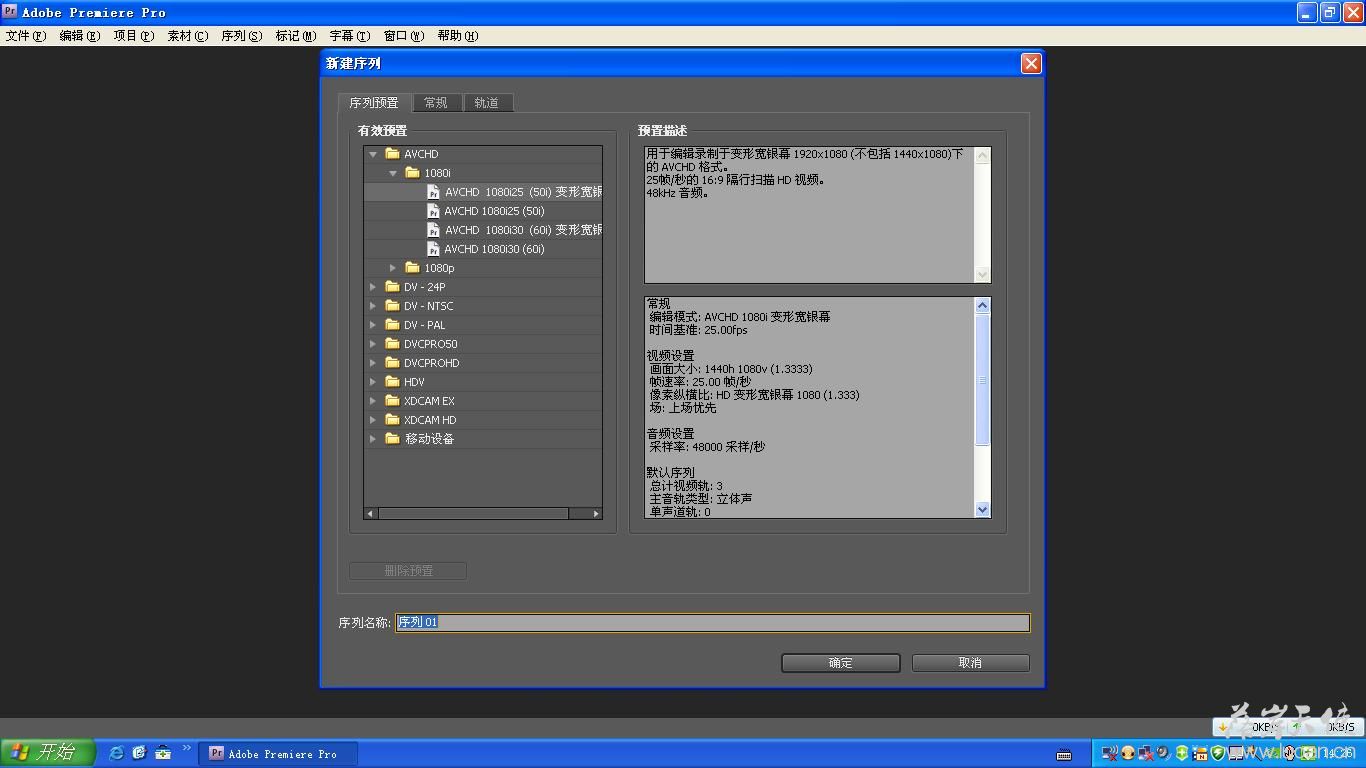Image resolution: width=1366 pixels, height=768 pixels.
Task: Expand the DV - 24P folder
Action: click(373, 287)
